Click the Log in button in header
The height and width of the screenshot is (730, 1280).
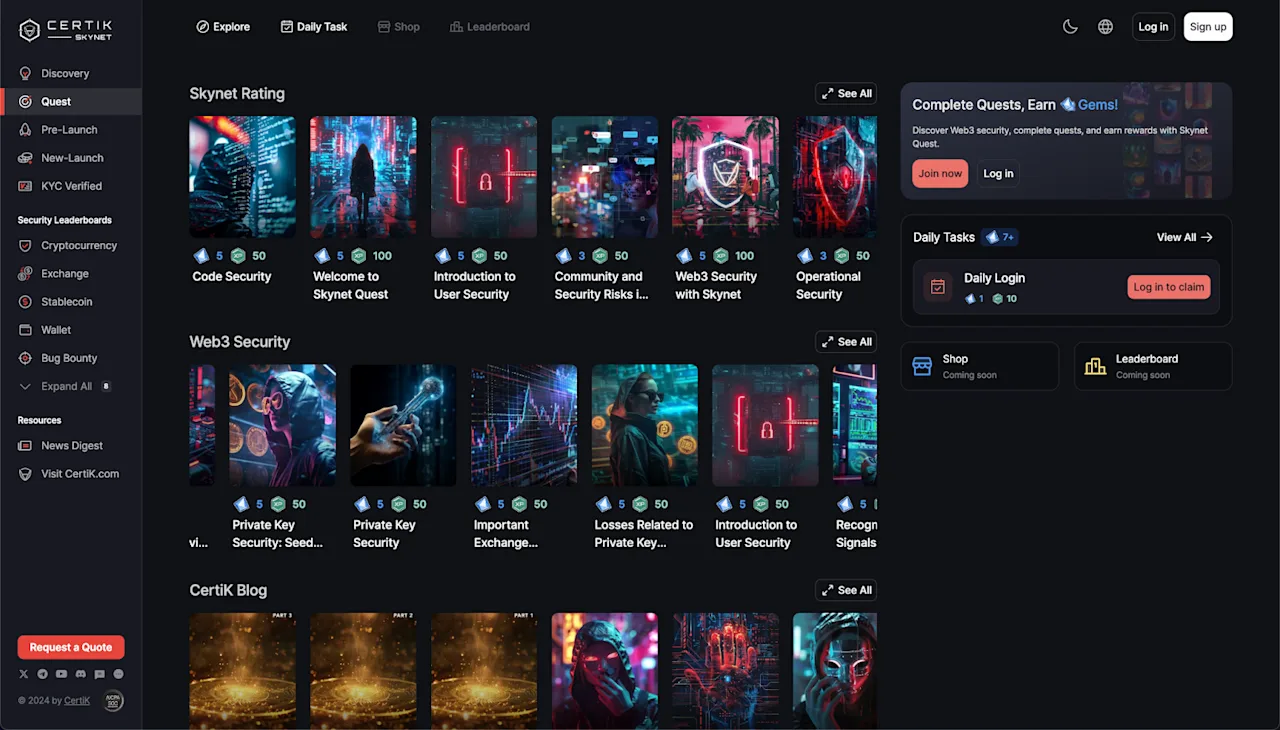click(x=1153, y=27)
